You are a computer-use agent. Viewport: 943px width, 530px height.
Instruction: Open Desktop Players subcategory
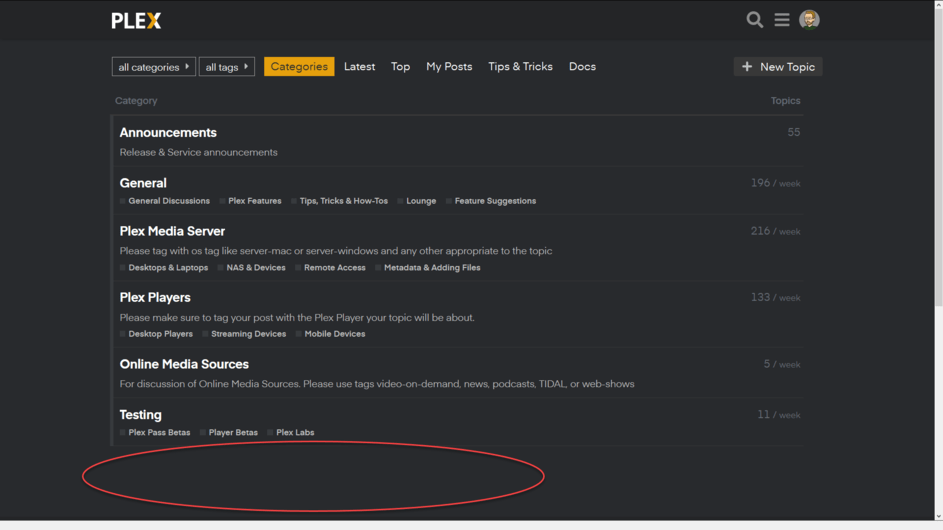(x=161, y=334)
